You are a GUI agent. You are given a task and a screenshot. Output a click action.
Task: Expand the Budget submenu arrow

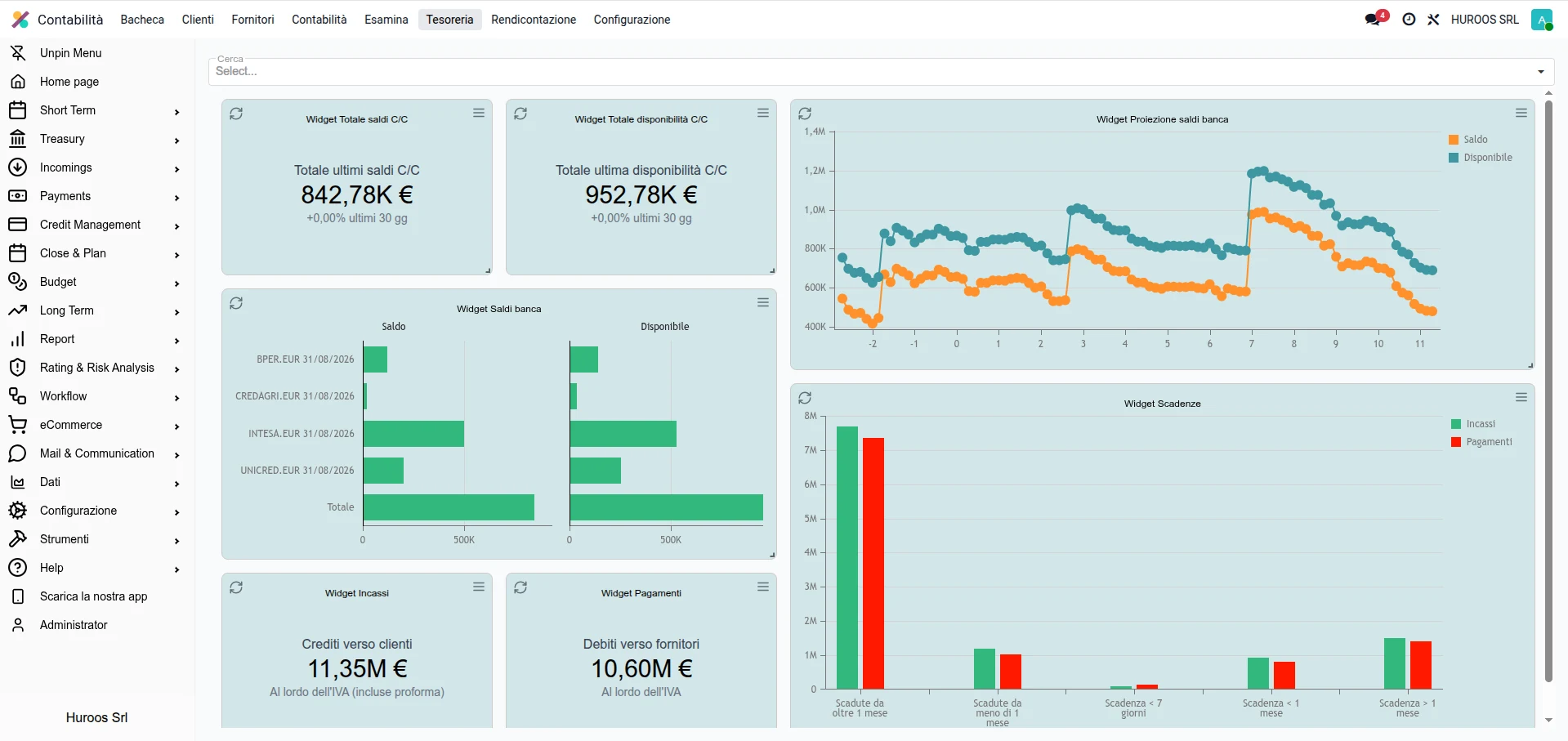pos(176,283)
